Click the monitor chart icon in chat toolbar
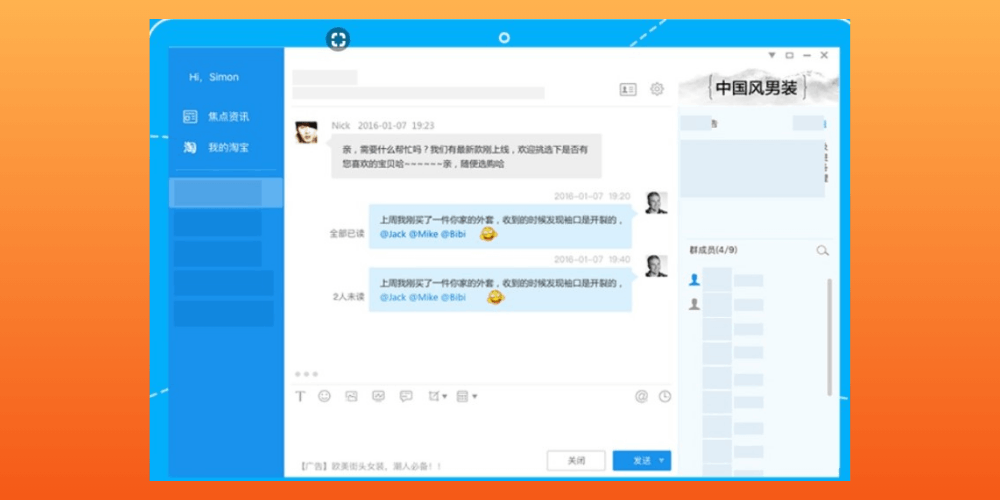Viewport: 1000px width, 500px height. point(379,396)
